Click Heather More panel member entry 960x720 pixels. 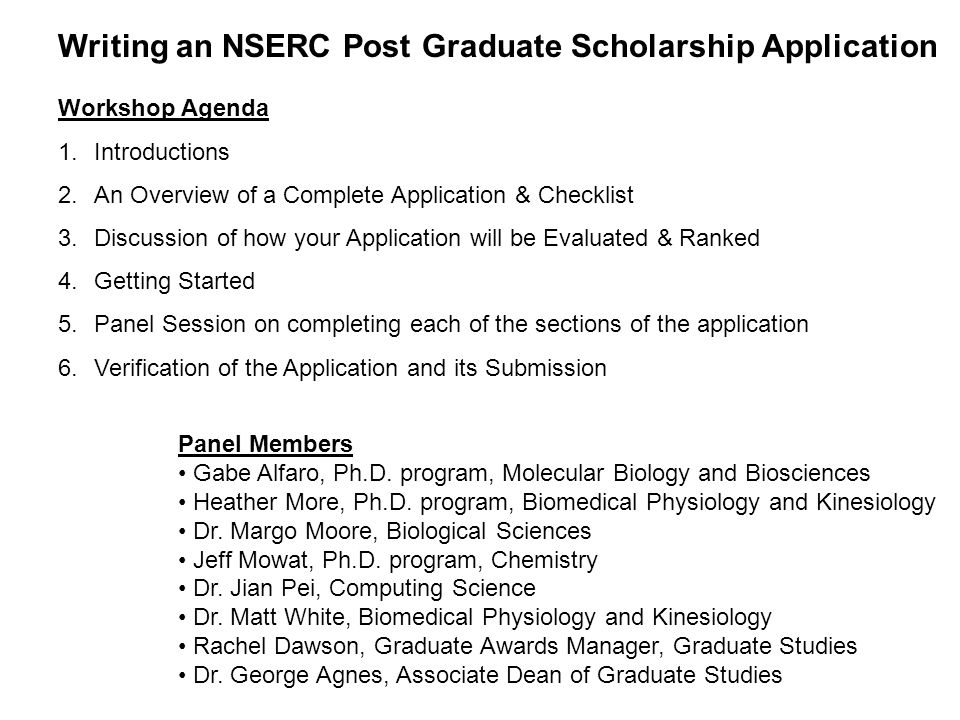(557, 503)
